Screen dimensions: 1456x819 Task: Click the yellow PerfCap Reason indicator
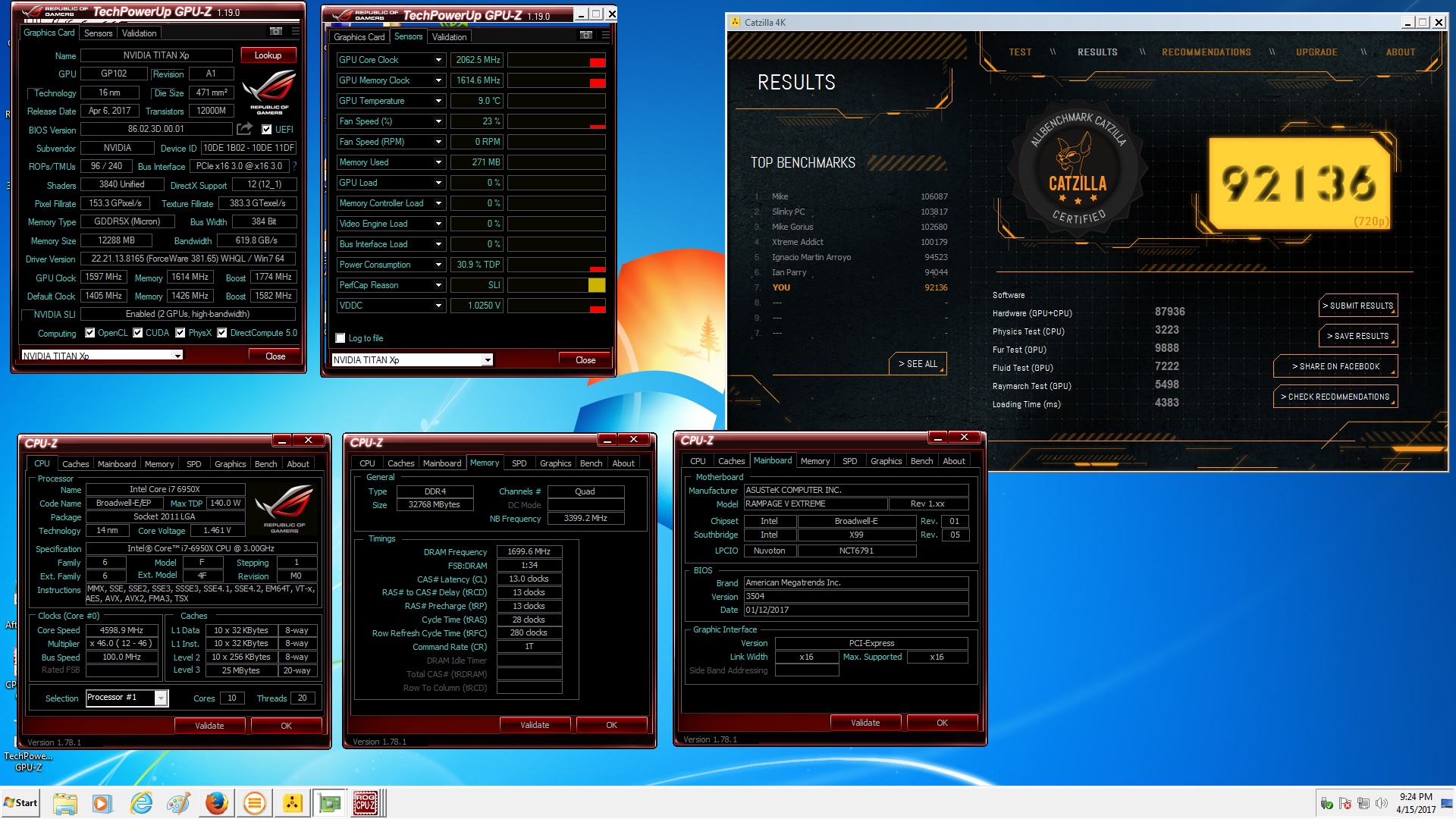click(x=596, y=285)
